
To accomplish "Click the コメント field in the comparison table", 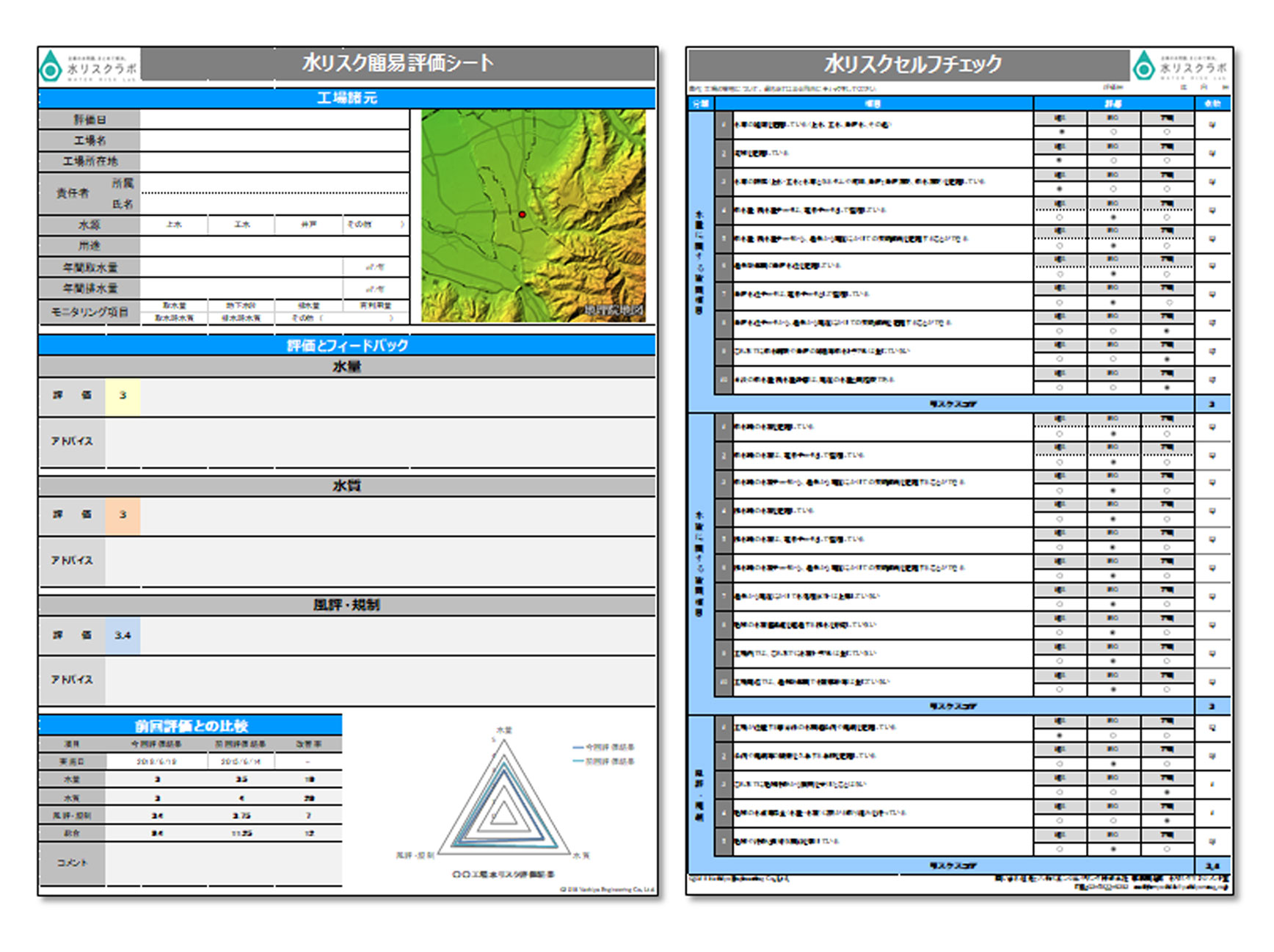I will (x=223, y=862).
